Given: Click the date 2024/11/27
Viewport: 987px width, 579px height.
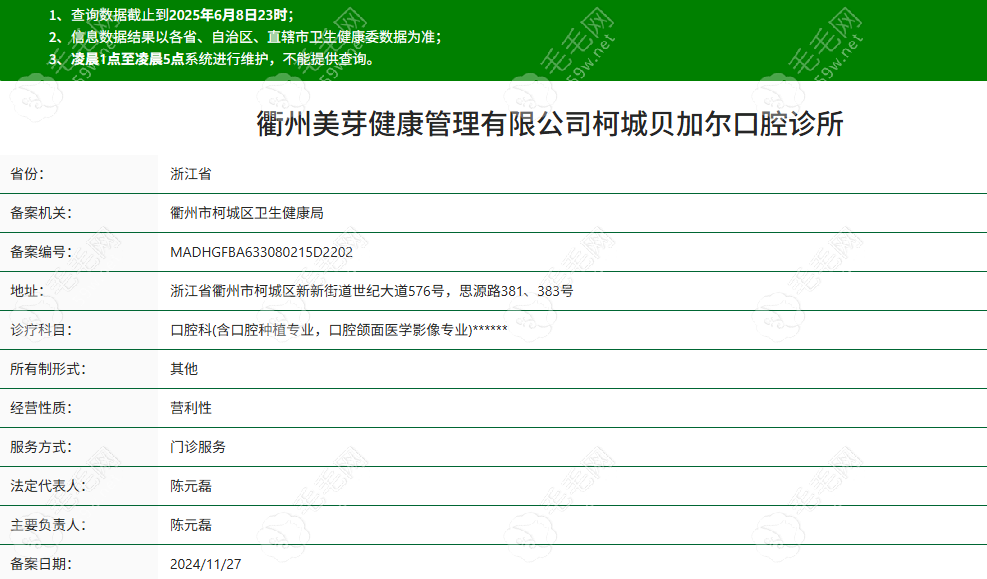Looking at the screenshot, I should [x=205, y=564].
